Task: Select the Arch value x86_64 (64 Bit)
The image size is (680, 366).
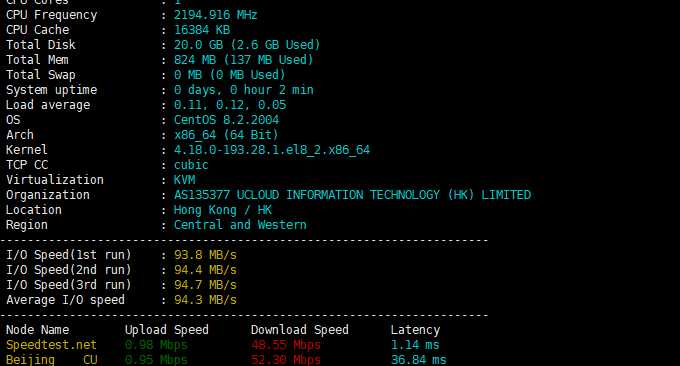Action: click(226, 135)
